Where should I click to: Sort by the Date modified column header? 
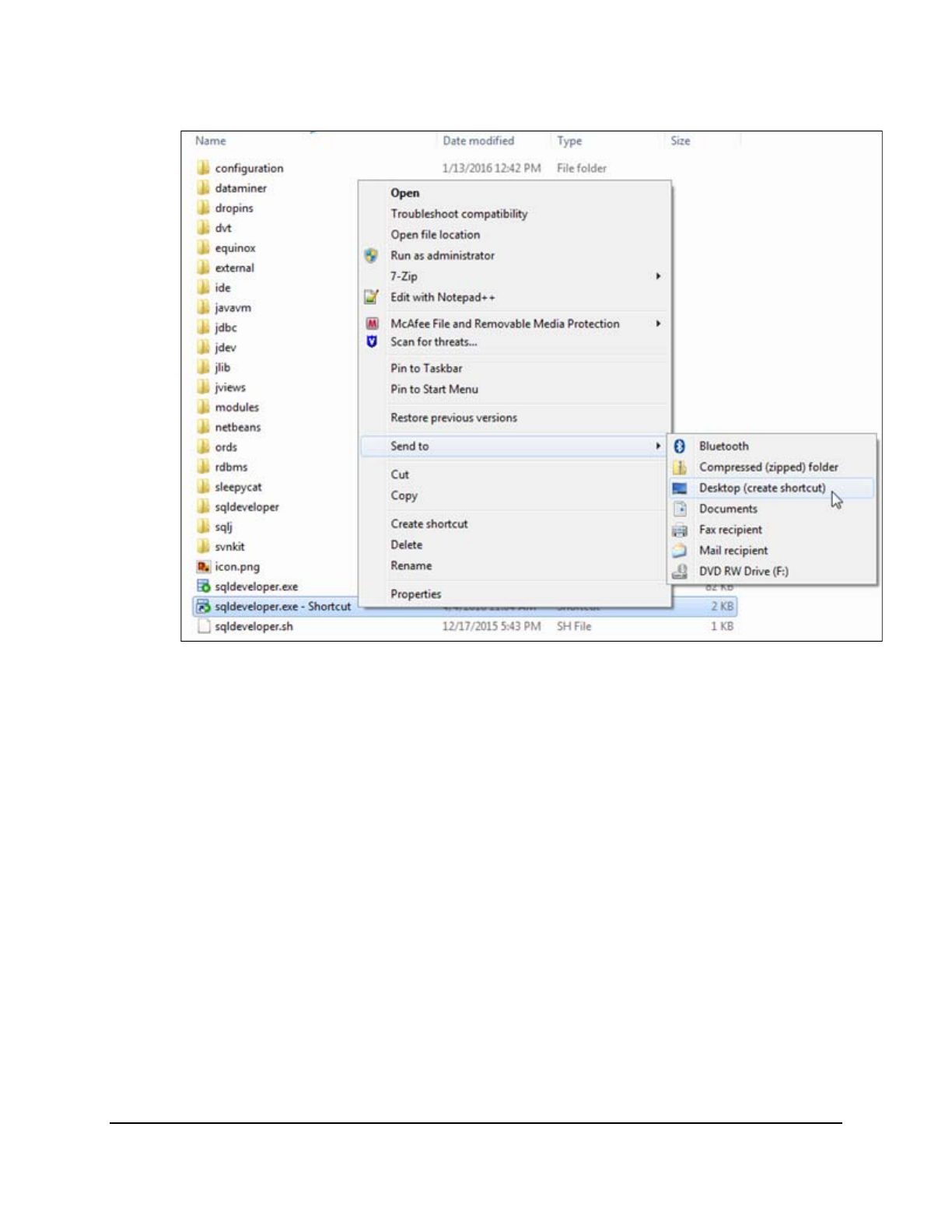click(x=478, y=141)
